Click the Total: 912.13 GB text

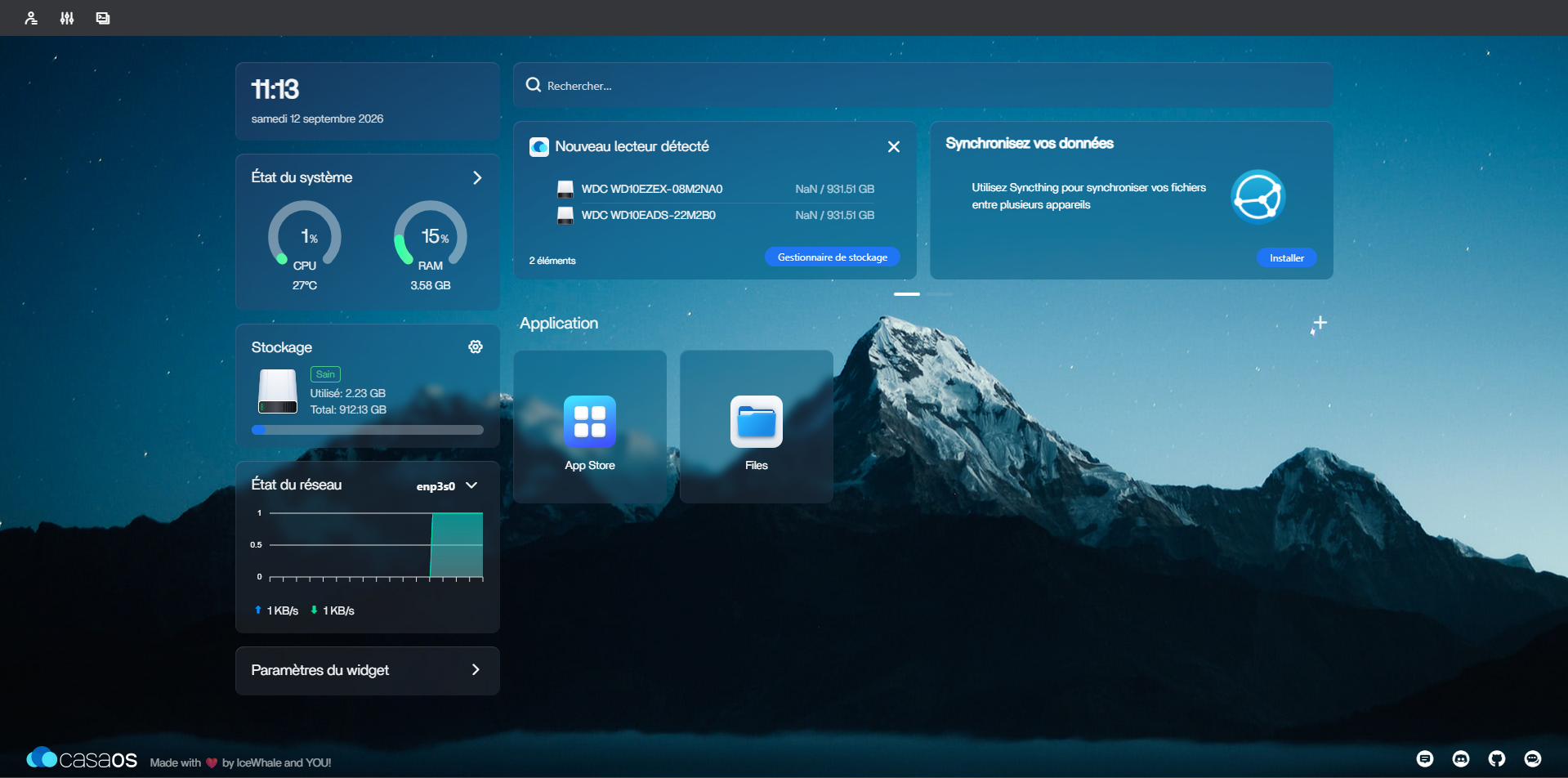click(x=348, y=409)
